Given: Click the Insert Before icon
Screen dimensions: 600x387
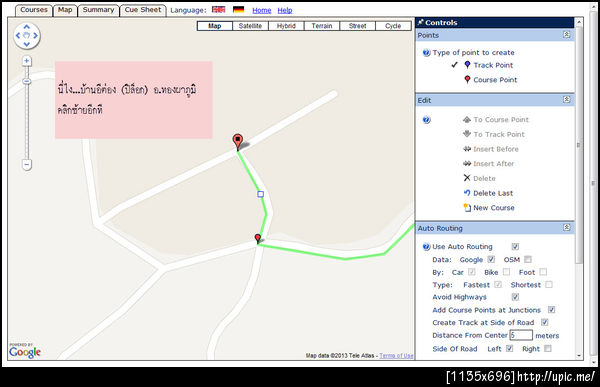Looking at the screenshot, I should pyautogui.click(x=467, y=149).
